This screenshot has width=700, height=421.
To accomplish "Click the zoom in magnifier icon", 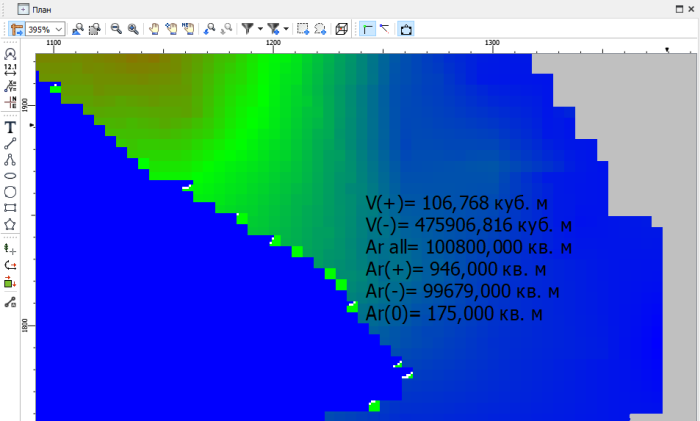I will tap(132, 30).
